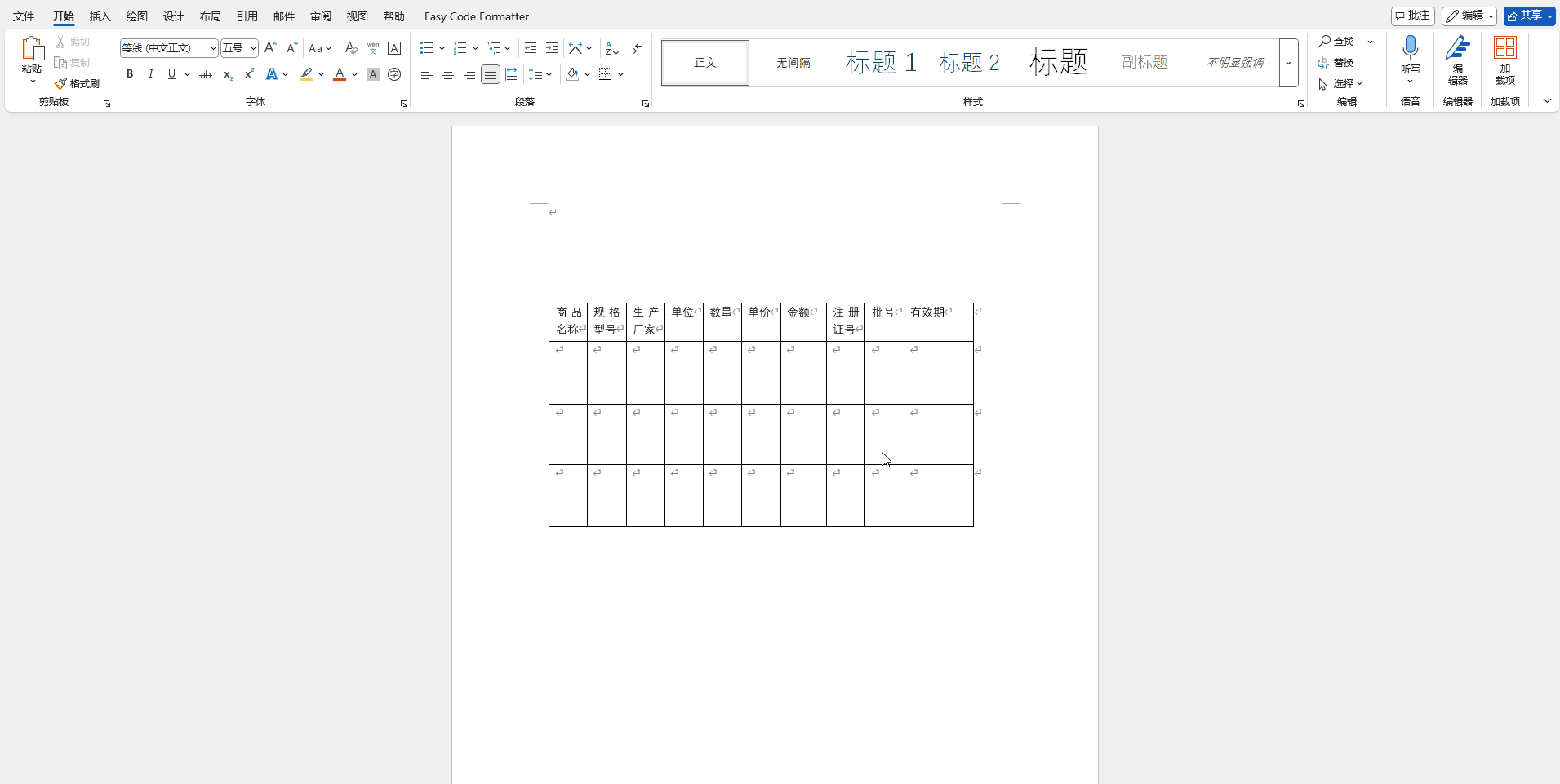Click the Sort (A-Z) icon
1560x784 pixels.
[x=611, y=48]
